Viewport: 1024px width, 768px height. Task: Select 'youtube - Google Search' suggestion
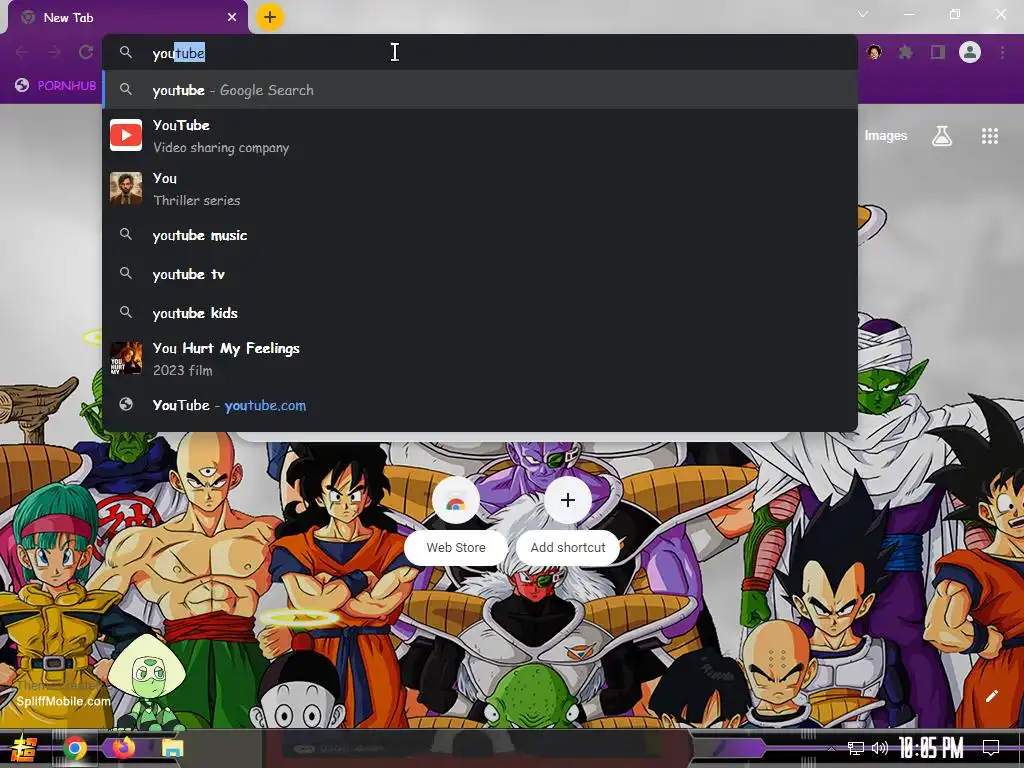480,90
